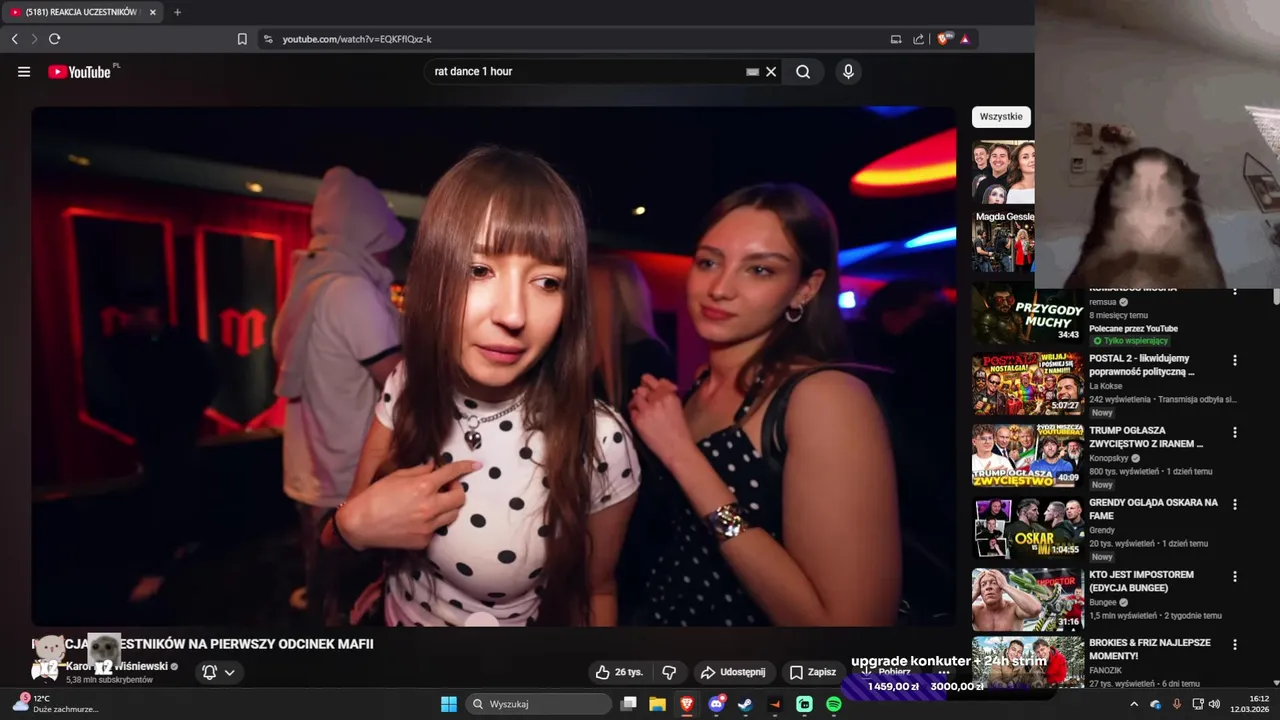Open video title TRUMP OGŁASZA ZWYCIĘSTWO Z IRANEM
This screenshot has height=720, width=1280.
click(1146, 437)
